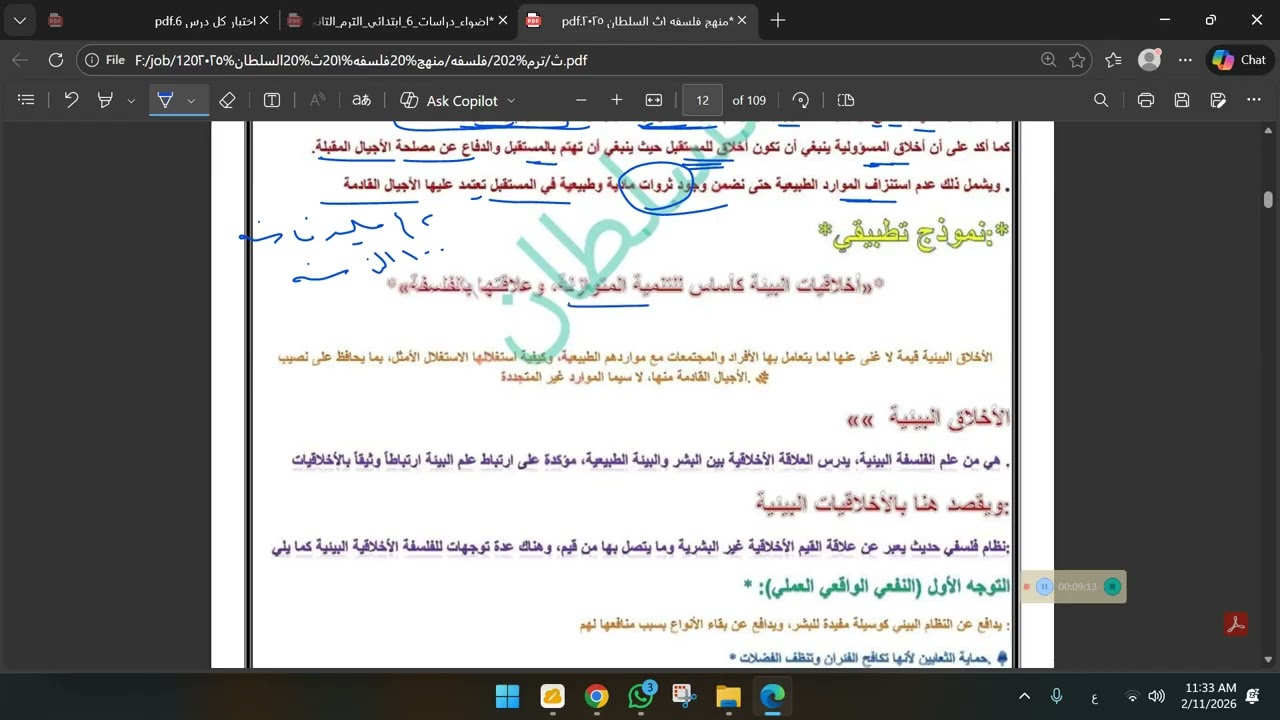Open the table of contents panel
The height and width of the screenshot is (720, 1280).
[x=27, y=100]
